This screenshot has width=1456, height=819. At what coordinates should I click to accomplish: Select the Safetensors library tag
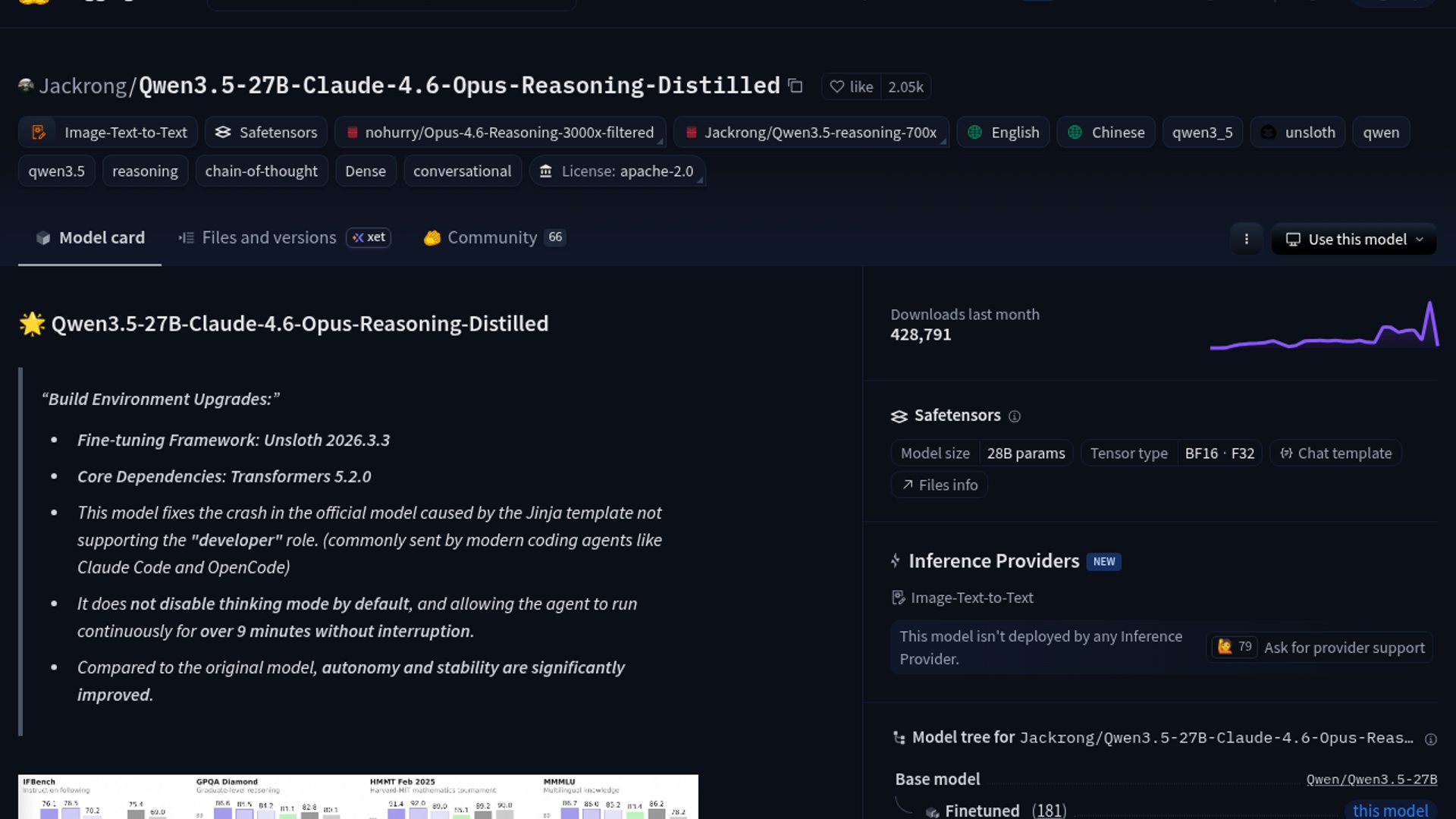pyautogui.click(x=265, y=132)
